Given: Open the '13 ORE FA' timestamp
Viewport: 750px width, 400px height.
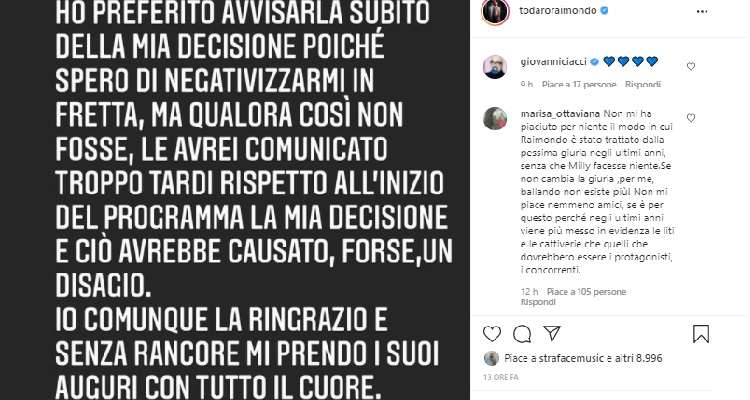Looking at the screenshot, I should pyautogui.click(x=500, y=378).
